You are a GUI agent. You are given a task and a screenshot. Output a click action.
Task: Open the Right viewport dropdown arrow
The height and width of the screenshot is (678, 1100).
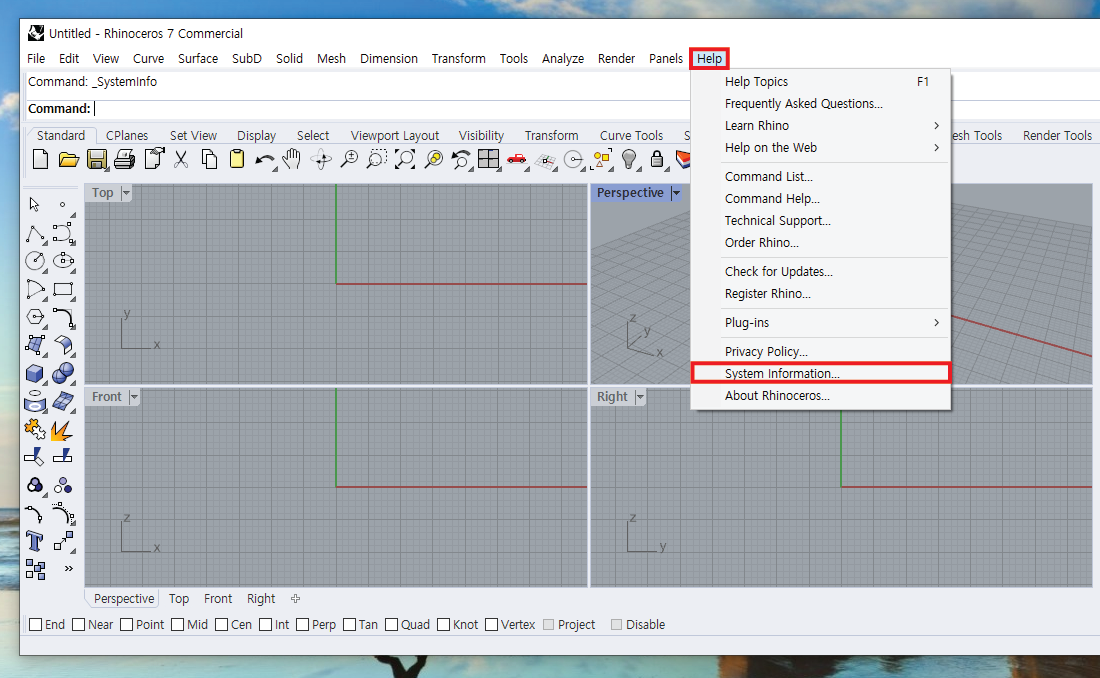tap(640, 397)
